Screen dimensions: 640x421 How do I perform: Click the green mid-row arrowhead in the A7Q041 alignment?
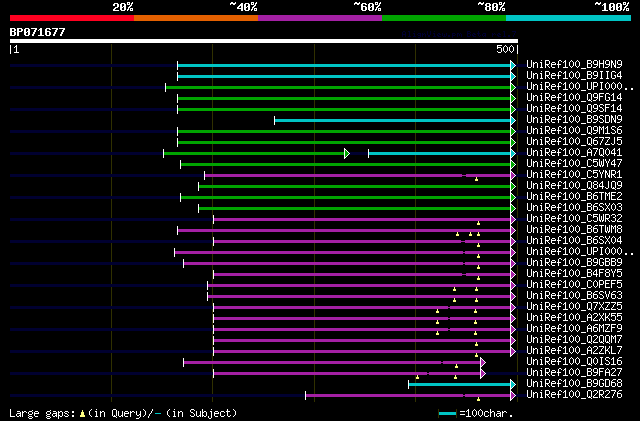347,154
